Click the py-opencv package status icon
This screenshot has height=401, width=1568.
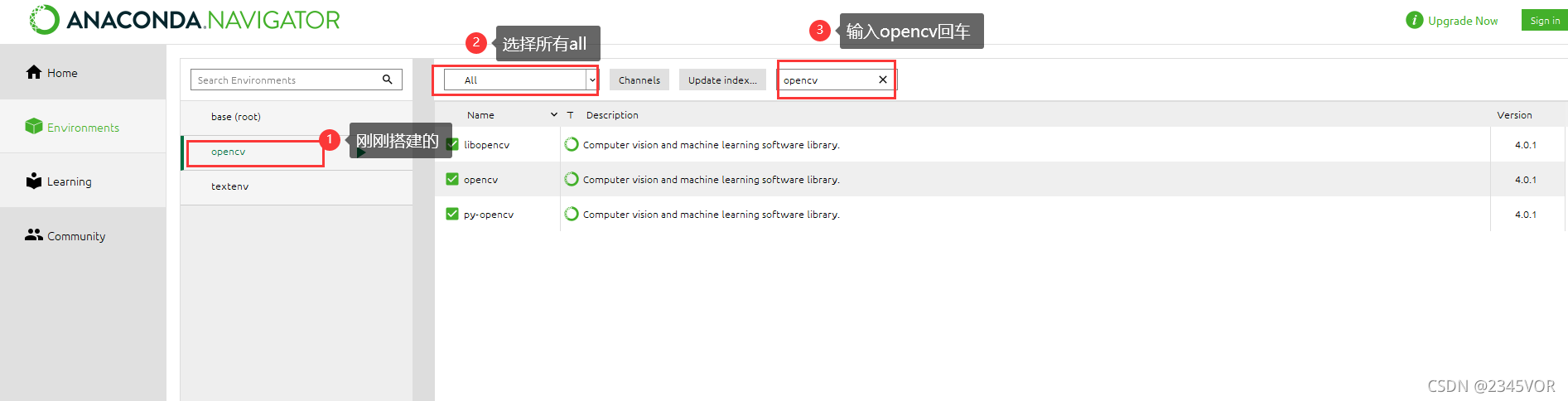click(572, 214)
